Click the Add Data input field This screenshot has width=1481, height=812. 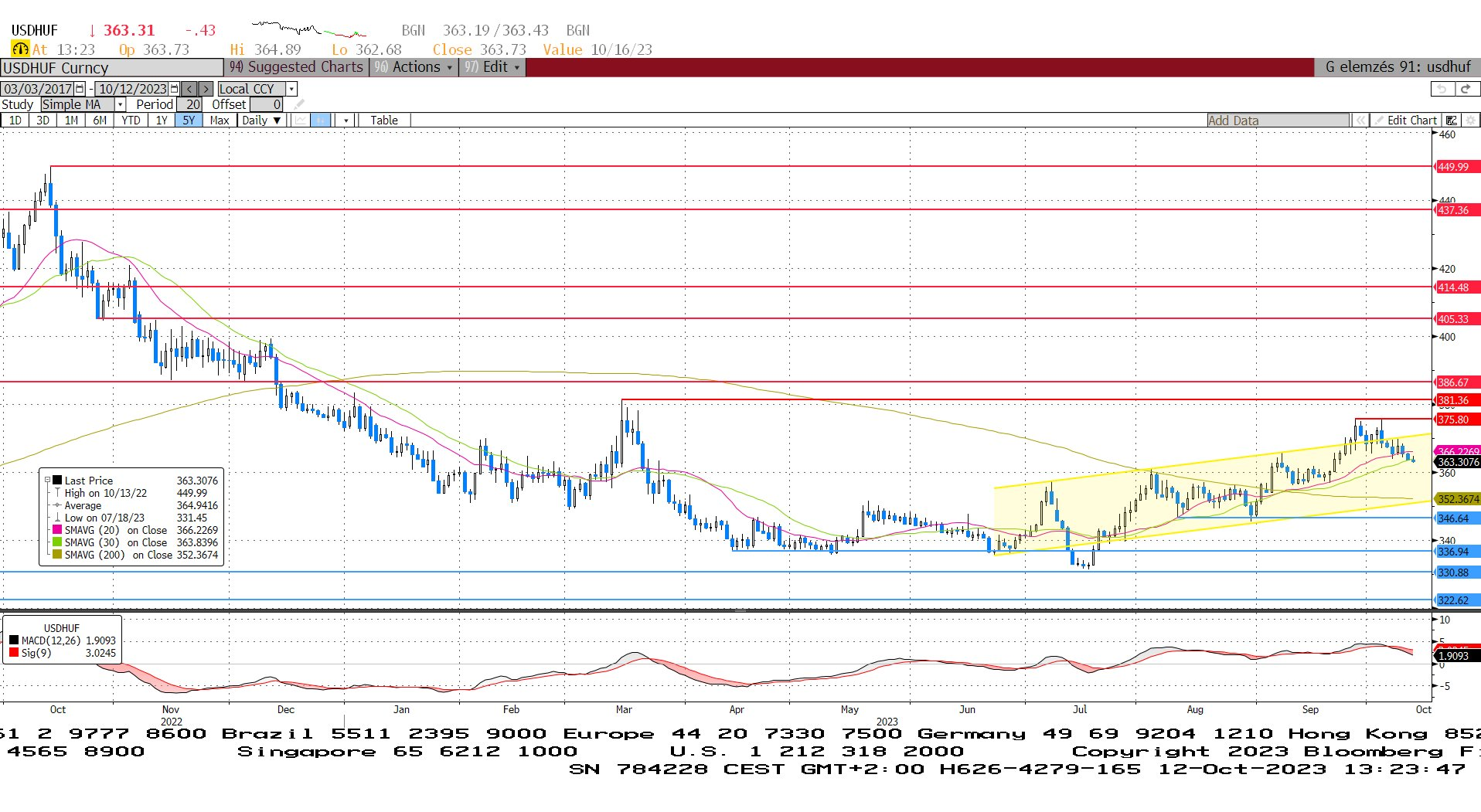pyautogui.click(x=1278, y=121)
